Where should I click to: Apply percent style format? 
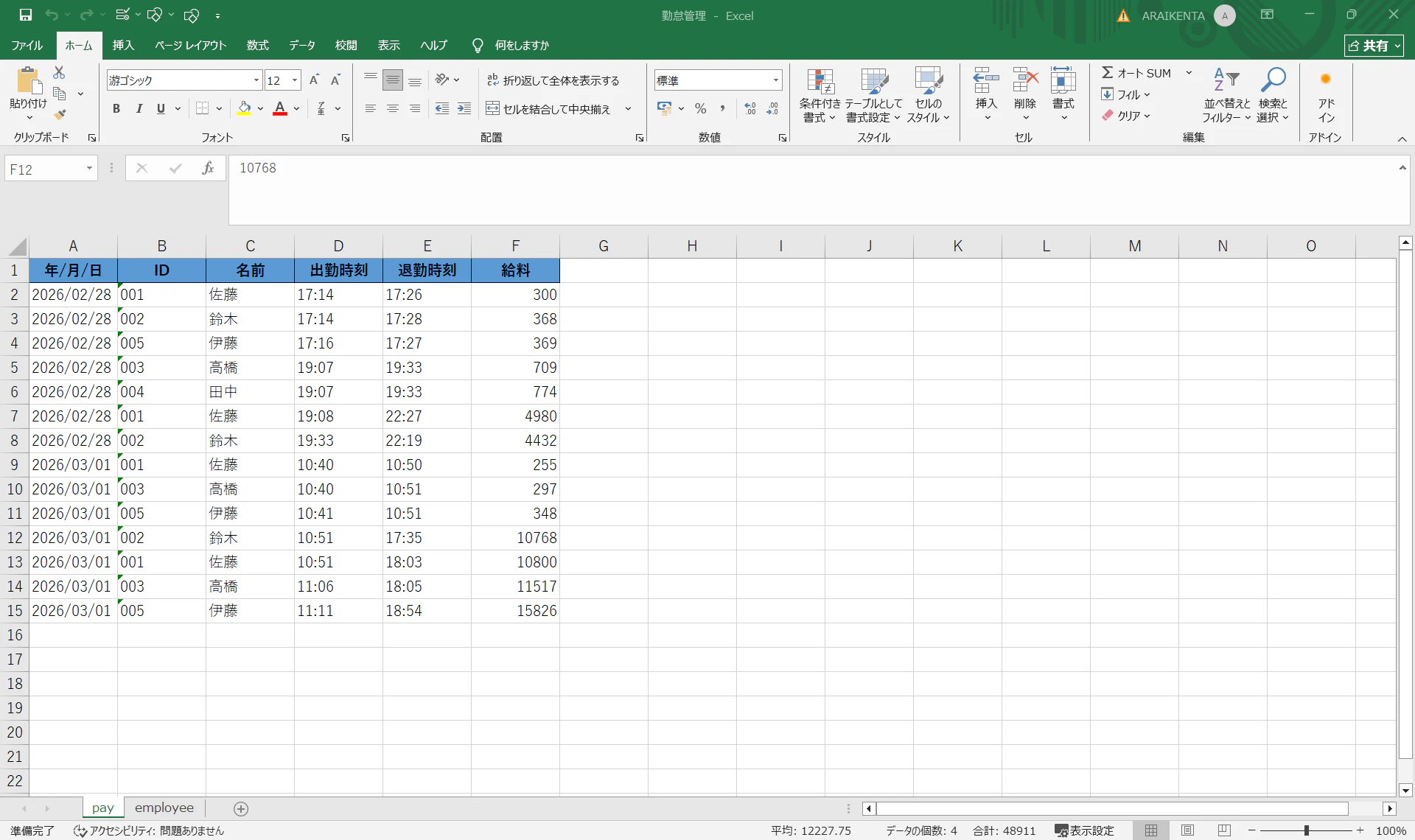[700, 108]
